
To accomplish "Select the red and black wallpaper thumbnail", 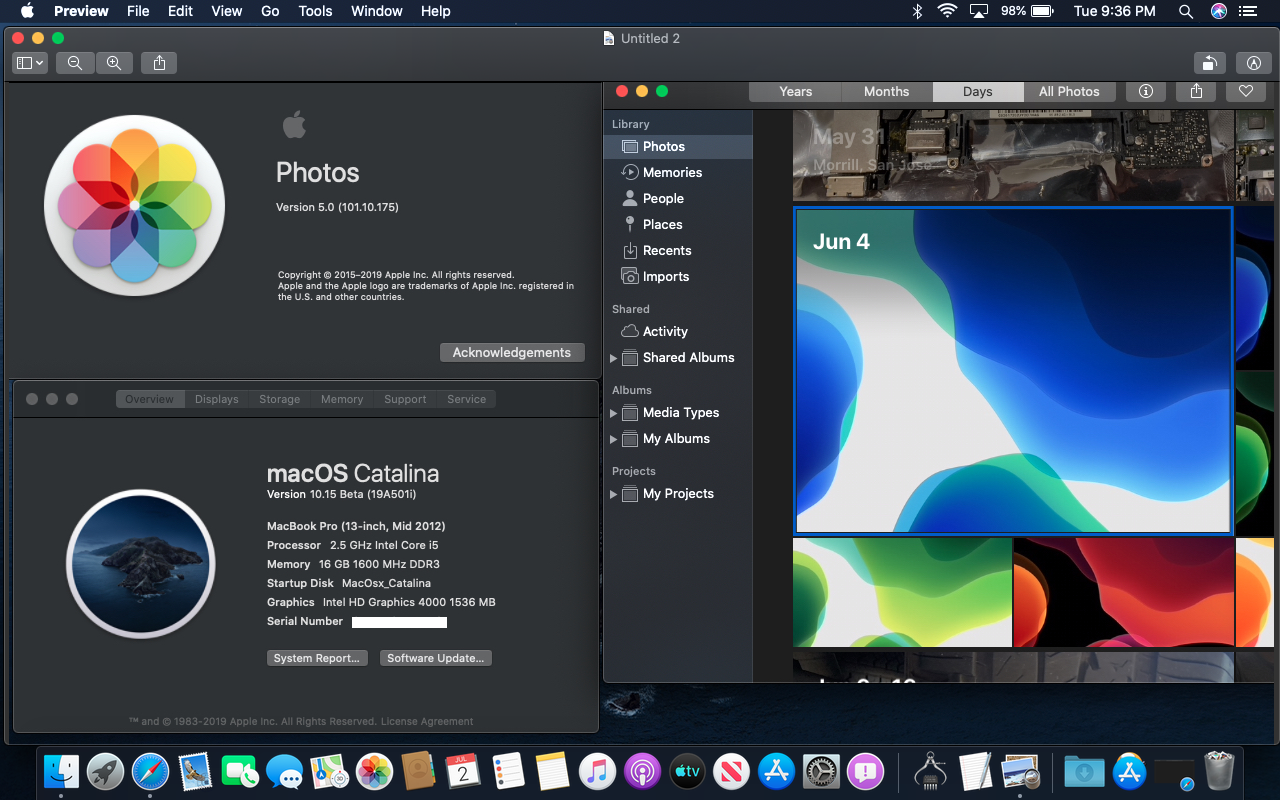I will pos(1123,592).
